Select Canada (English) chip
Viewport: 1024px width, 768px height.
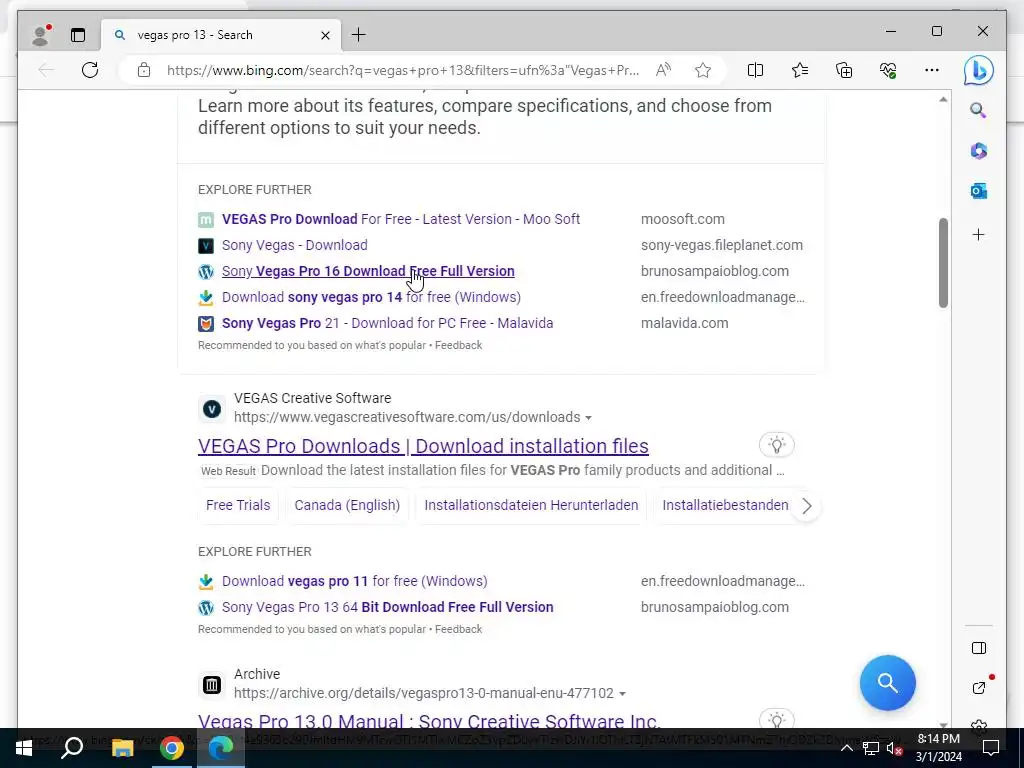(x=347, y=505)
